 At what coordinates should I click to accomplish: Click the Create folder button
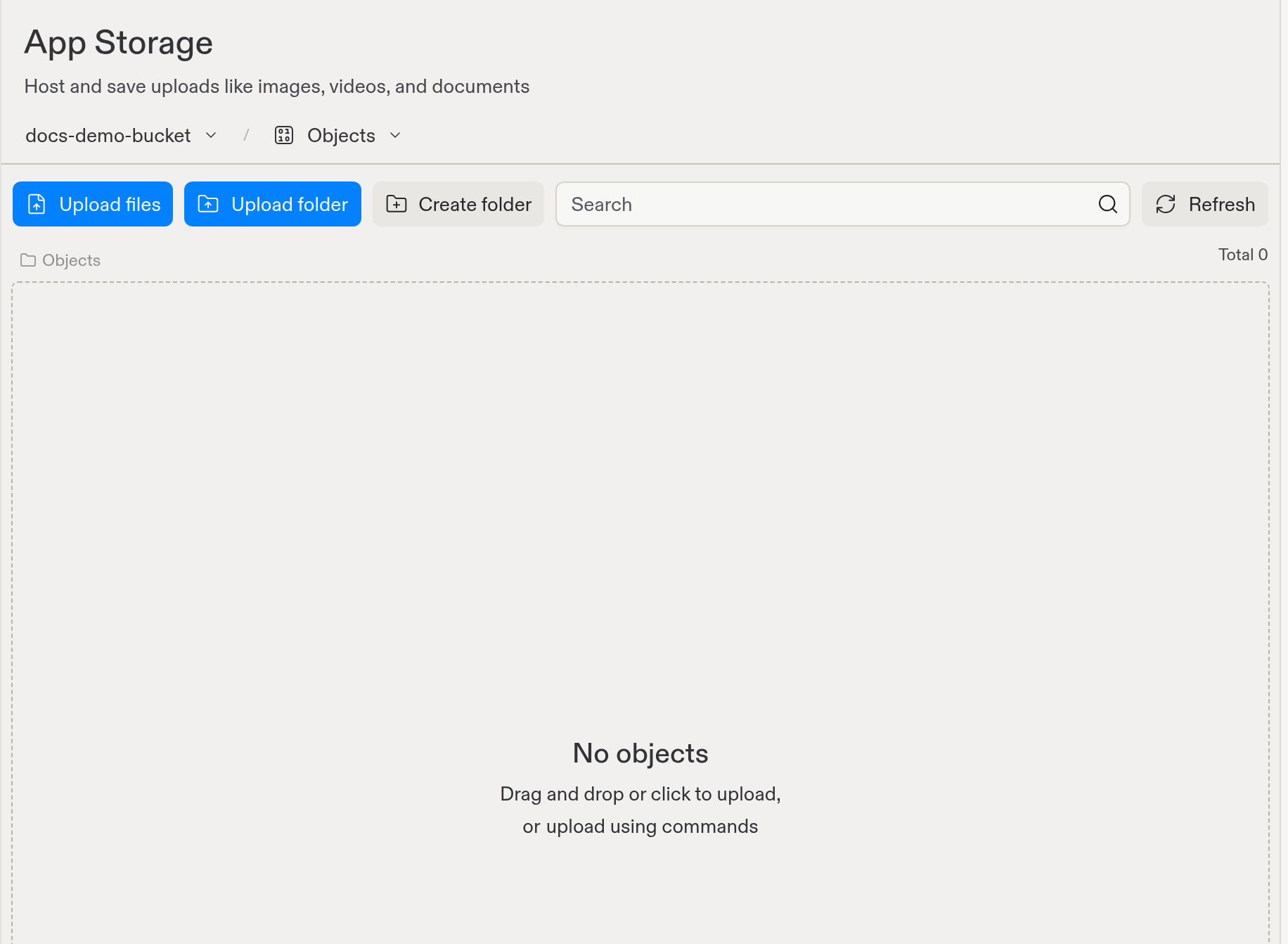pos(458,204)
